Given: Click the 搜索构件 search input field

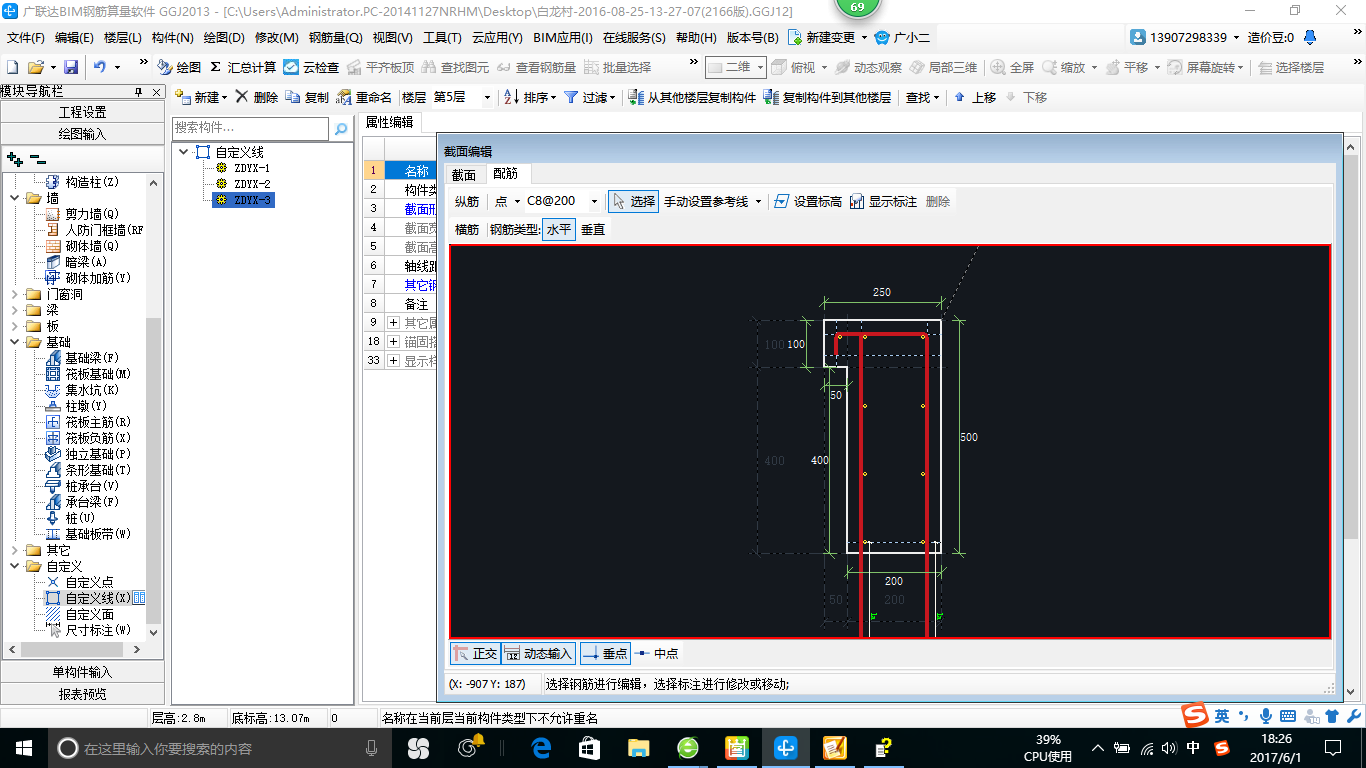Looking at the screenshot, I should pos(250,128).
